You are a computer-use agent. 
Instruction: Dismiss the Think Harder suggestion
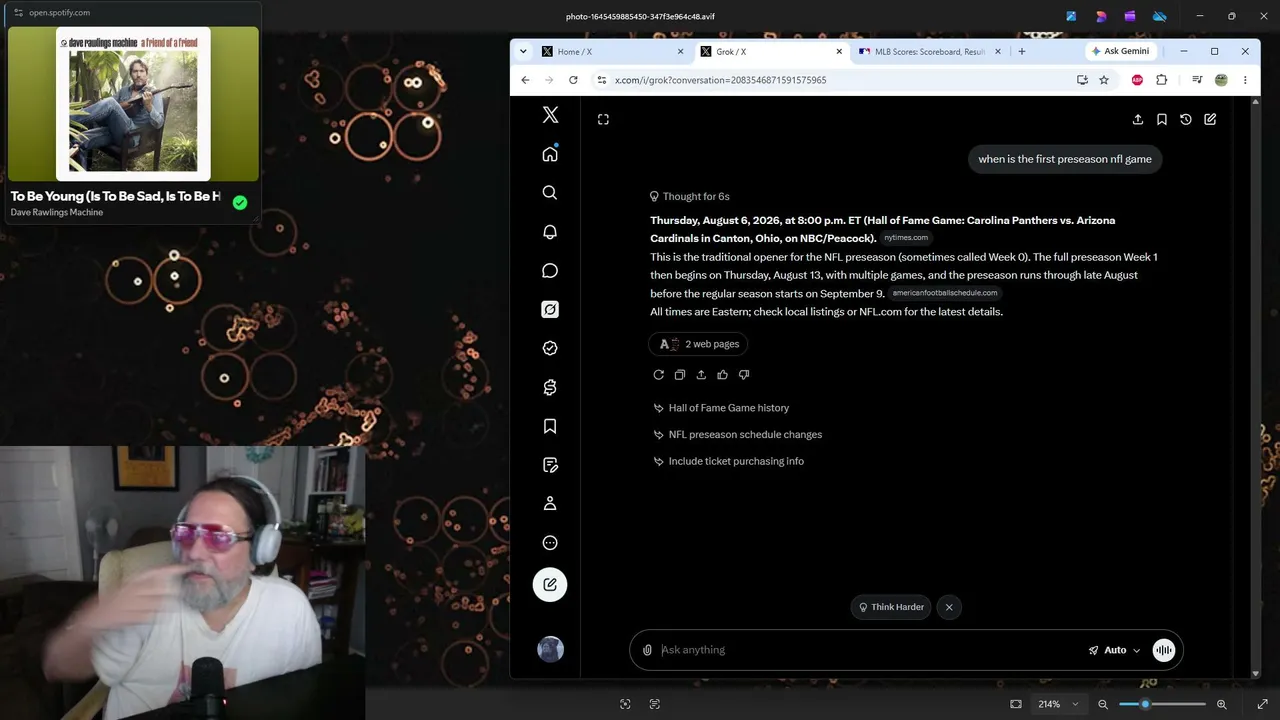(x=949, y=607)
